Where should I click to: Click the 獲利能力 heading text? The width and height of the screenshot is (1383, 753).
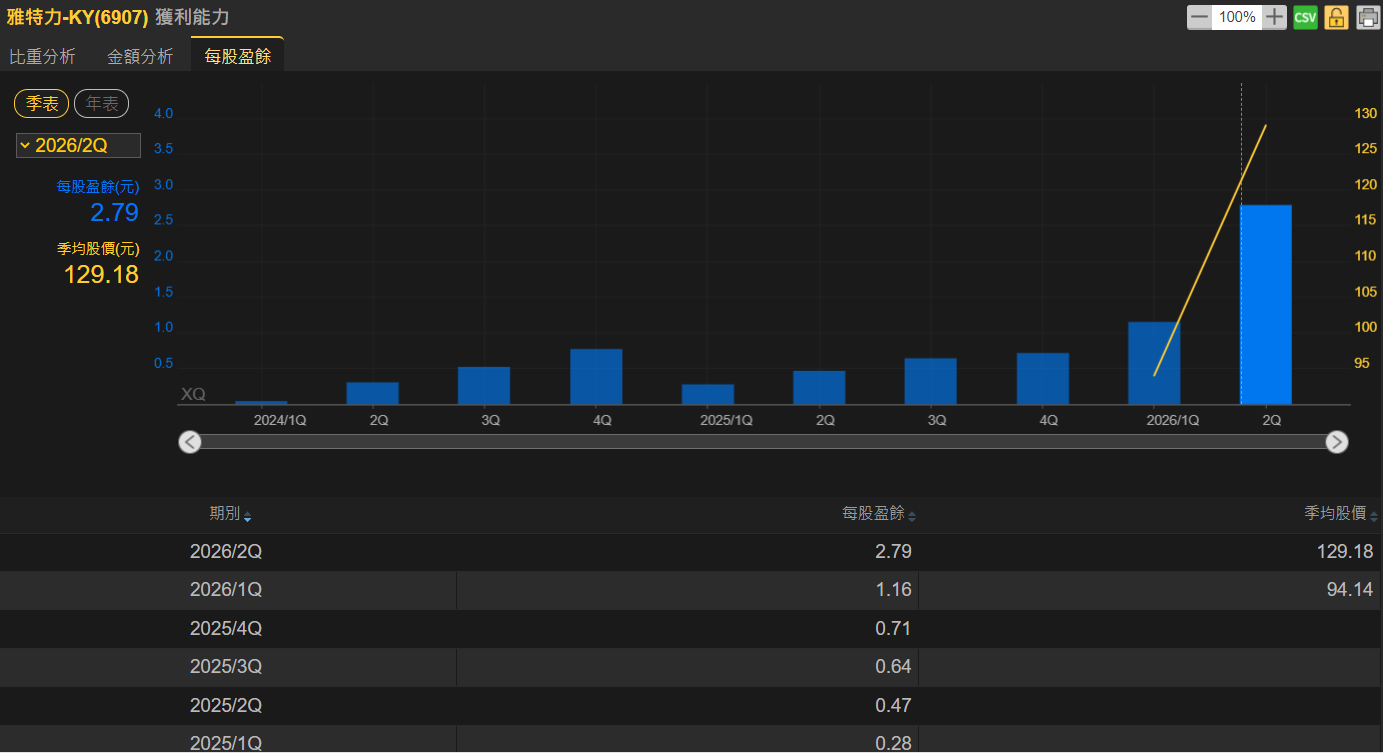coord(191,17)
